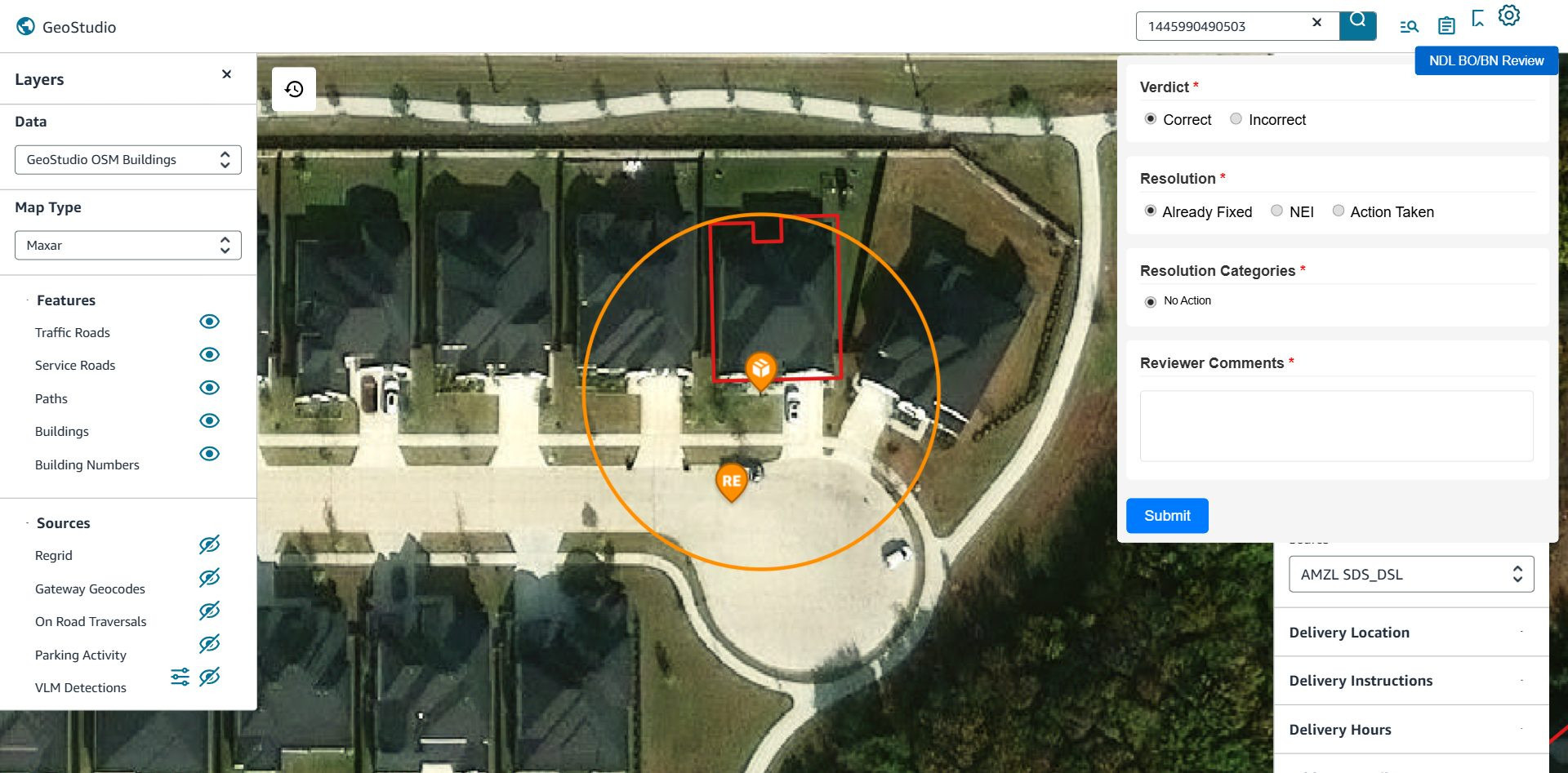This screenshot has height=773, width=1568.
Task: Click the RE marker on map
Action: pos(732,482)
